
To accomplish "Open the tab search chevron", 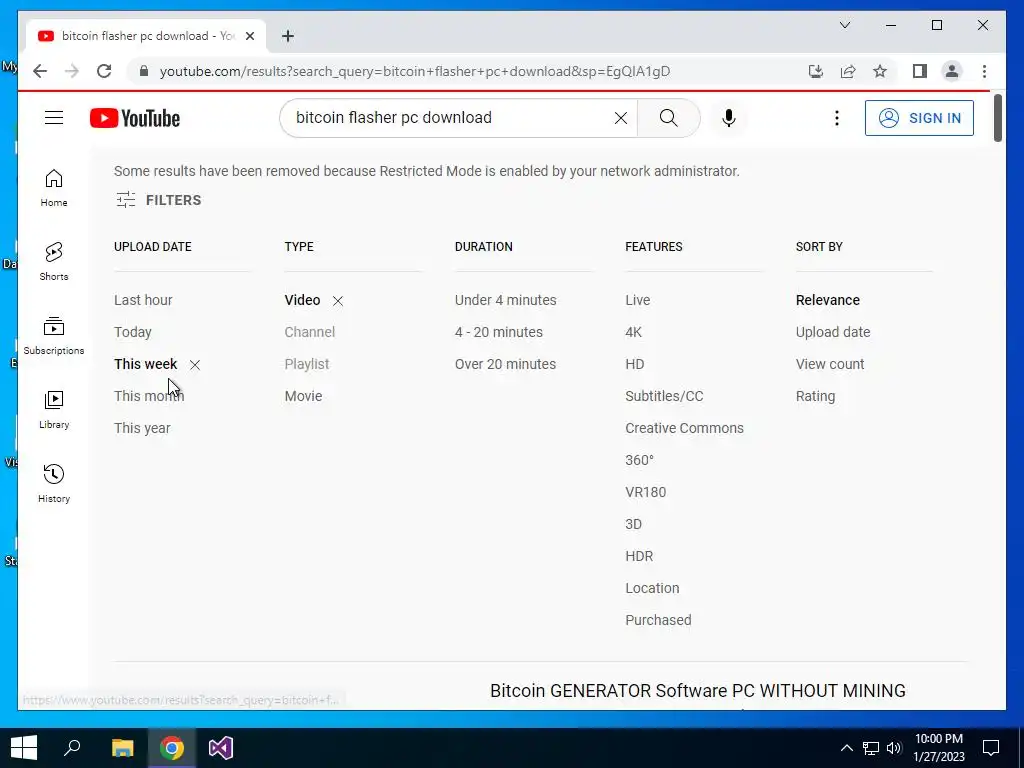I will pyautogui.click(x=844, y=25).
